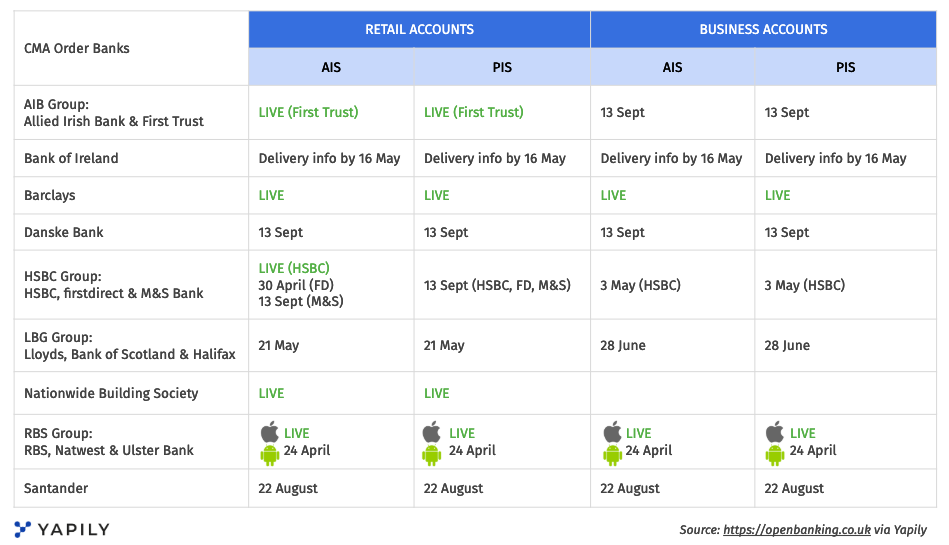
Task: Select 'Nationwide Building Society' row label
Action: coord(111,394)
